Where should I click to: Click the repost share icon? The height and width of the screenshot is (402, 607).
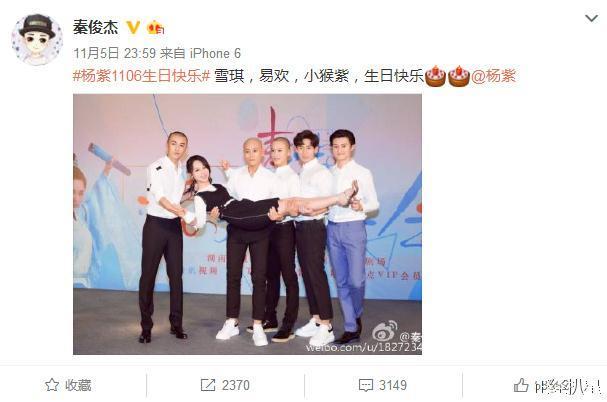click(x=208, y=385)
